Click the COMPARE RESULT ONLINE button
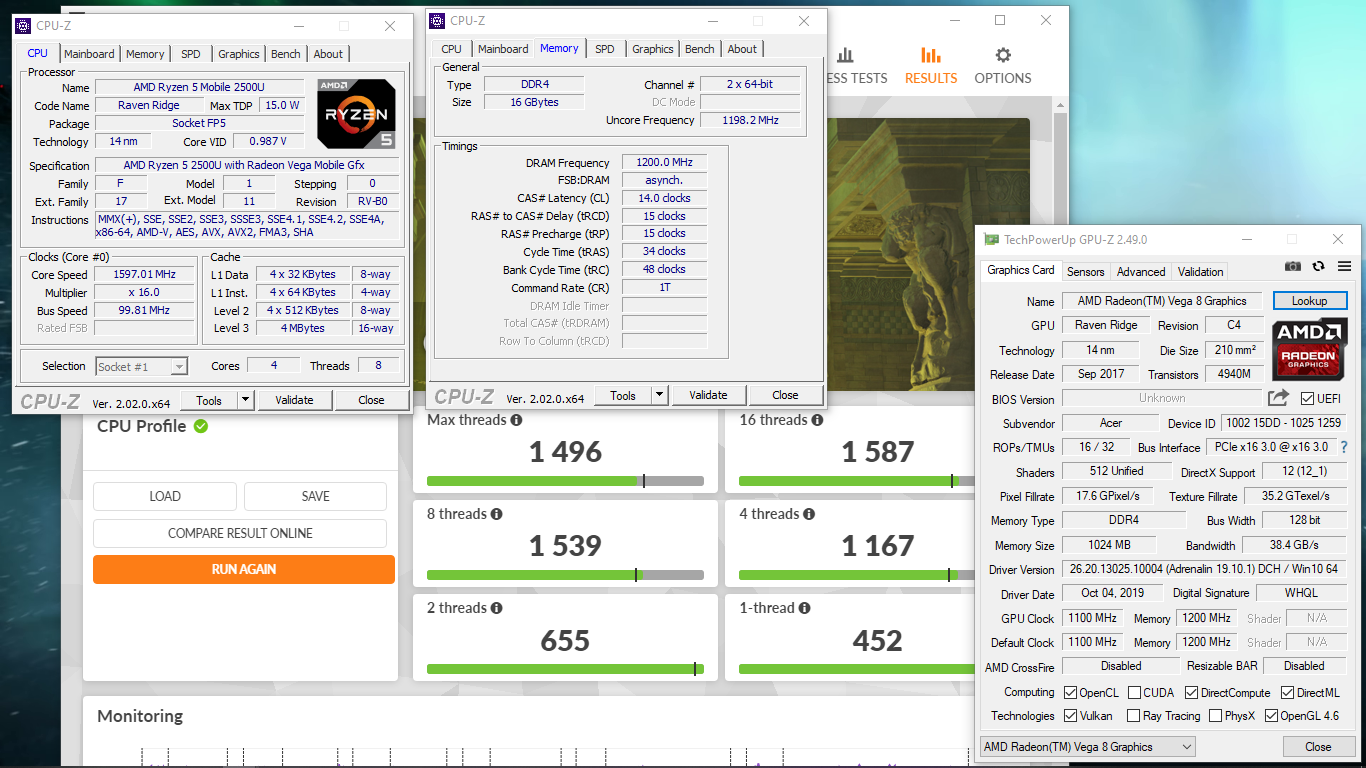 coord(240,533)
